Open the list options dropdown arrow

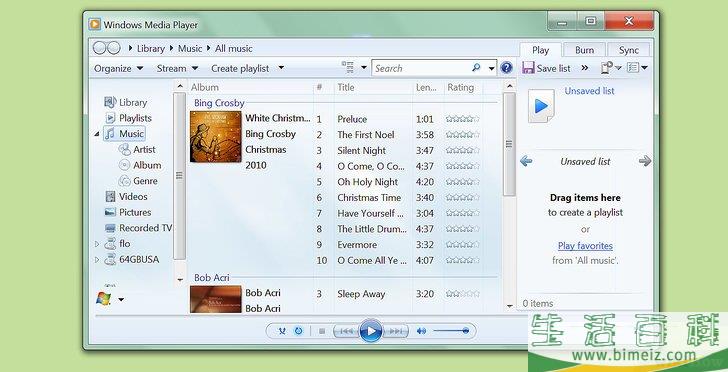pyautogui.click(x=644, y=68)
